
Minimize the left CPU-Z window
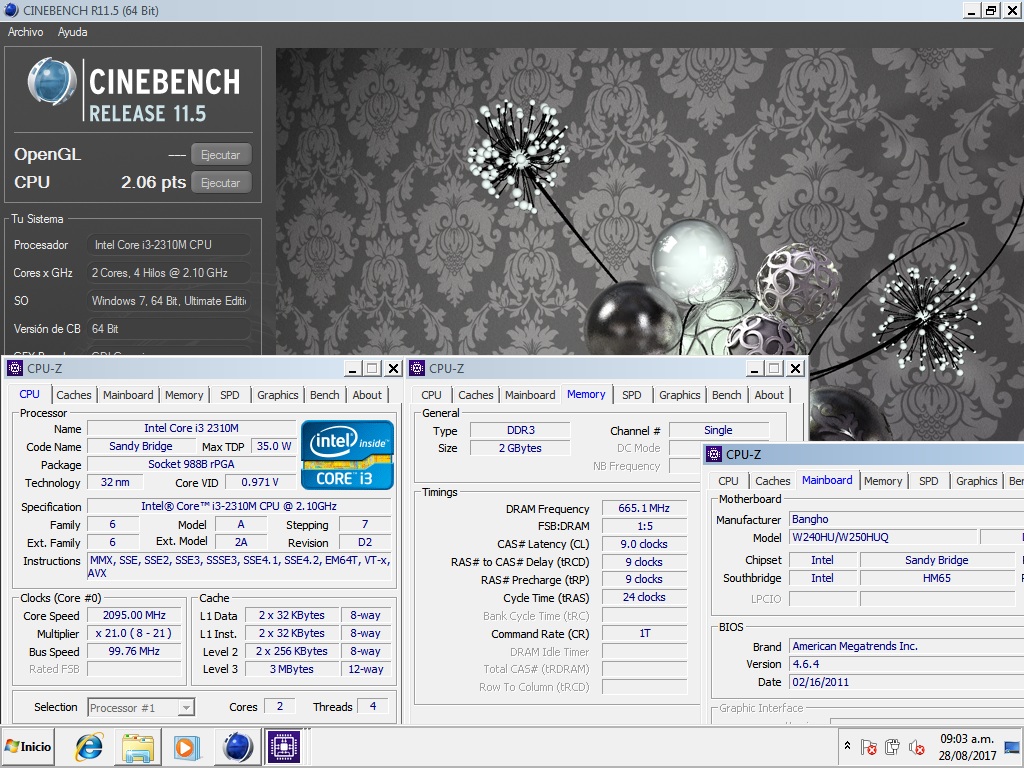(x=353, y=369)
